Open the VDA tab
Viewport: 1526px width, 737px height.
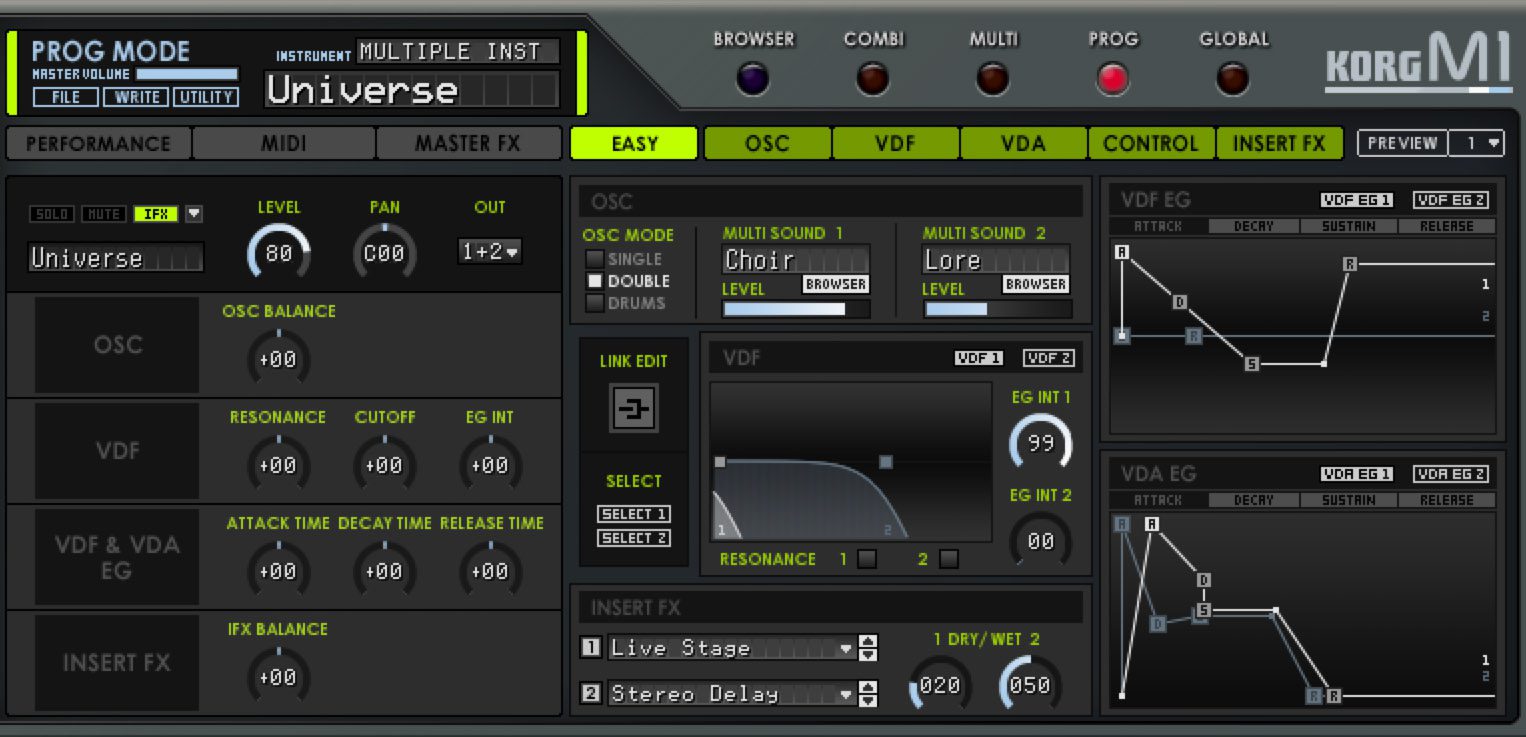[x=1023, y=143]
